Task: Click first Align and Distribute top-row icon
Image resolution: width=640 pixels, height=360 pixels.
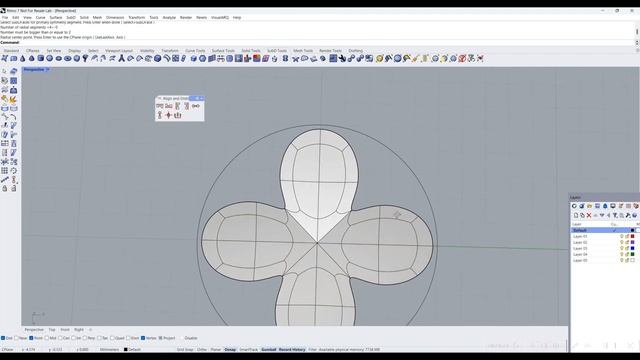Action: click(160, 106)
